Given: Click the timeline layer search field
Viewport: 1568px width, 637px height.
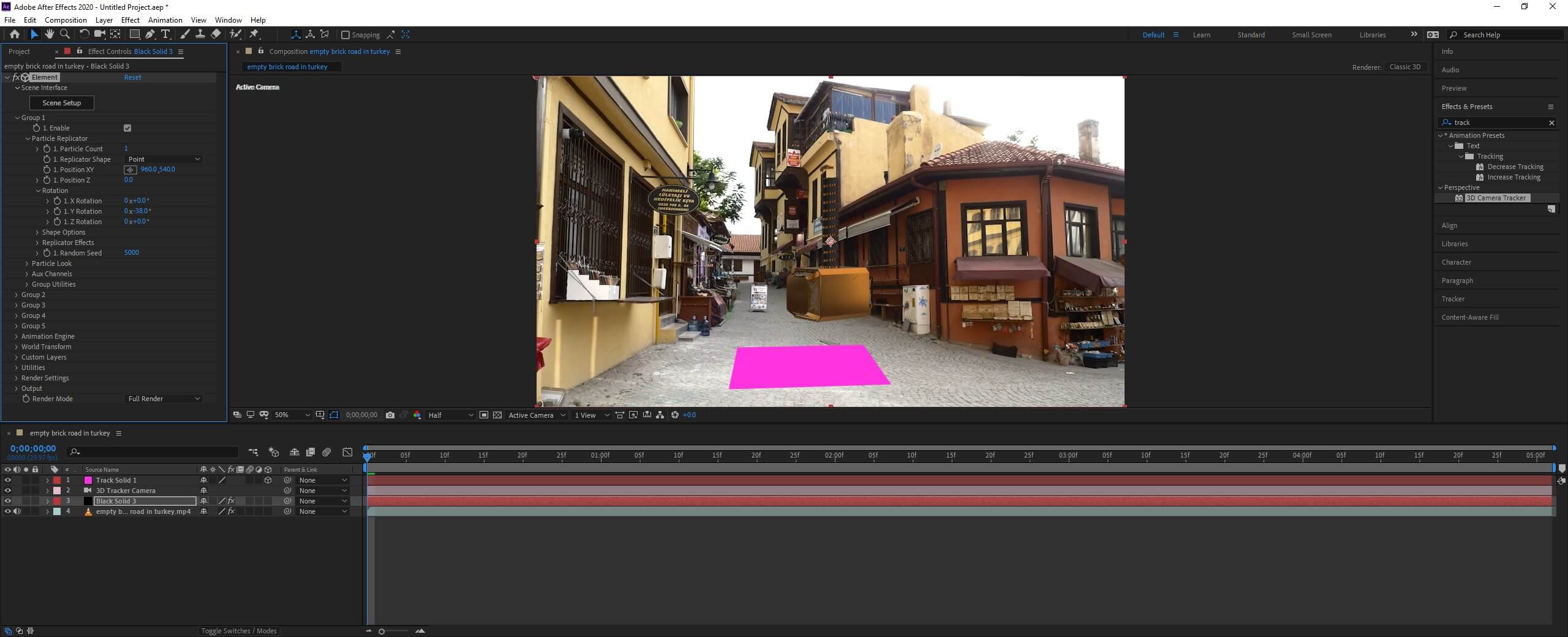Looking at the screenshot, I should click(153, 452).
